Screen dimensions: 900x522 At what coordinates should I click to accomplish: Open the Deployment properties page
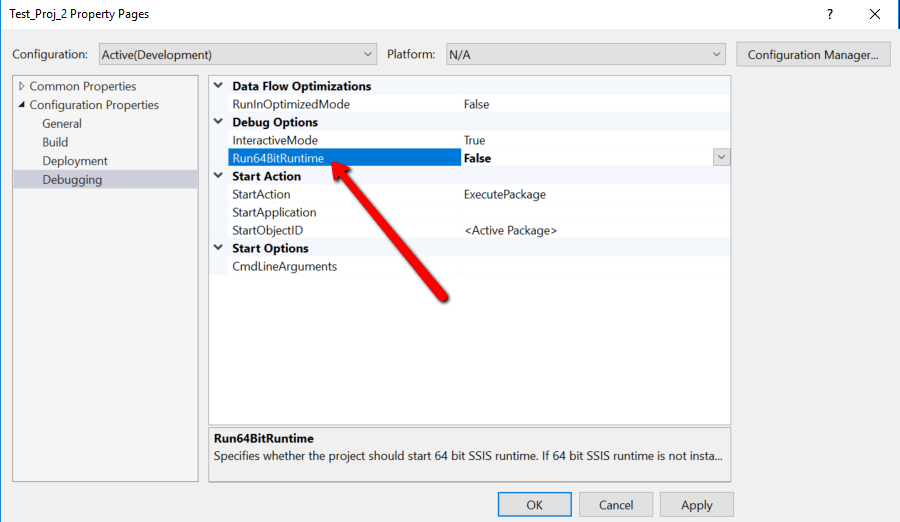75,161
